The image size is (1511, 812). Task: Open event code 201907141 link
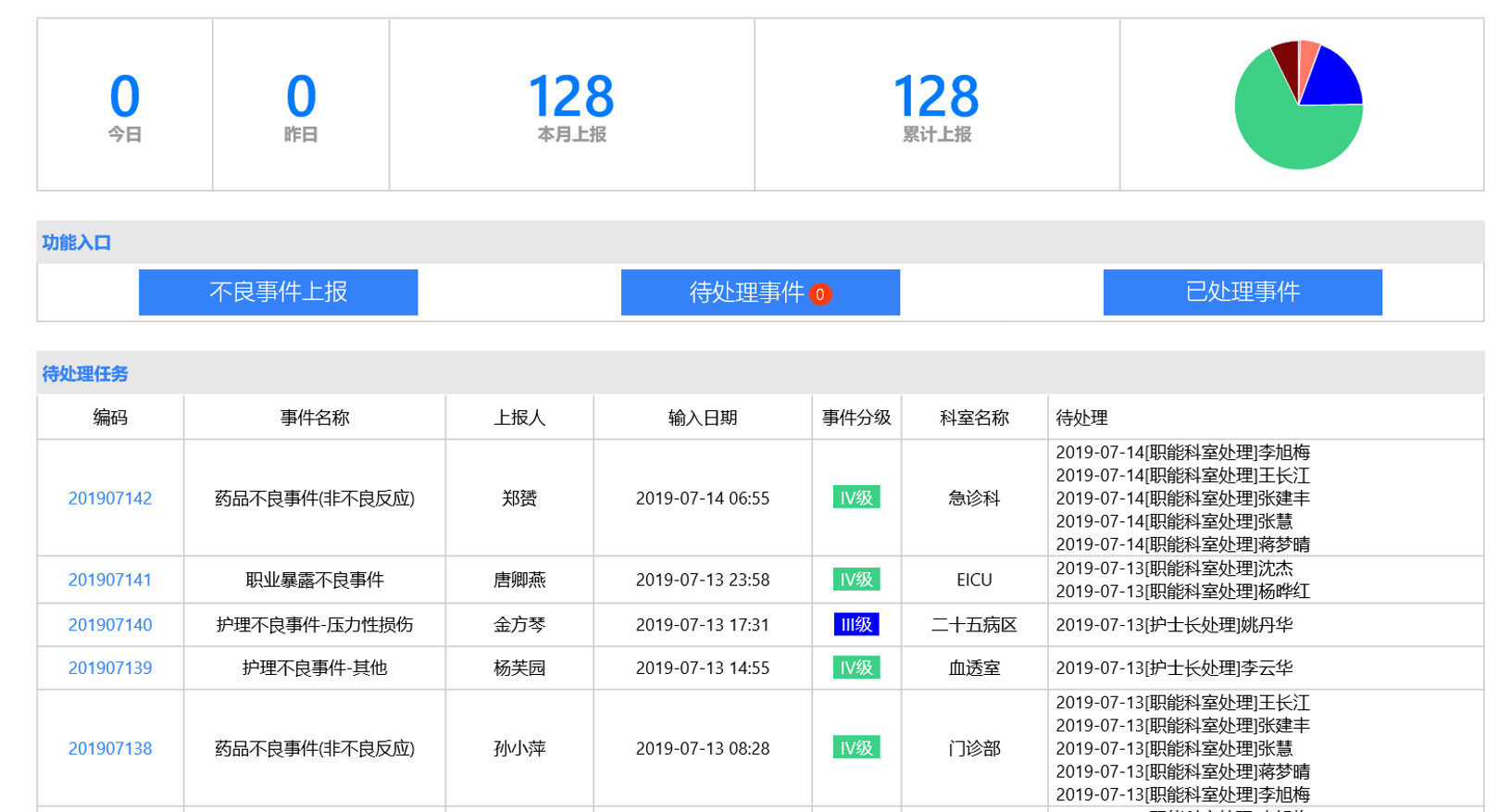[110, 580]
